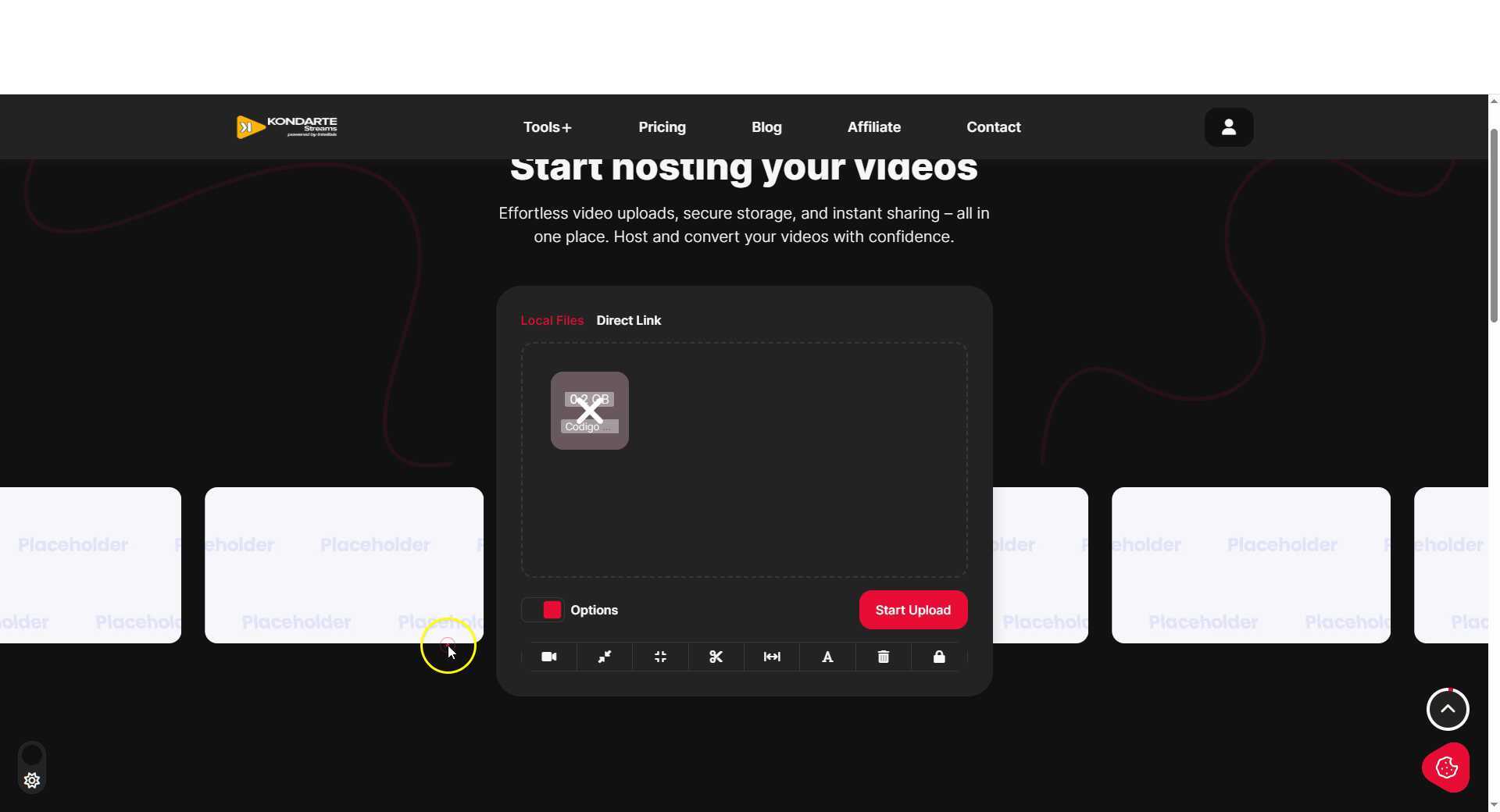1500x812 pixels.
Task: Select the video camera tool icon
Action: tap(549, 657)
